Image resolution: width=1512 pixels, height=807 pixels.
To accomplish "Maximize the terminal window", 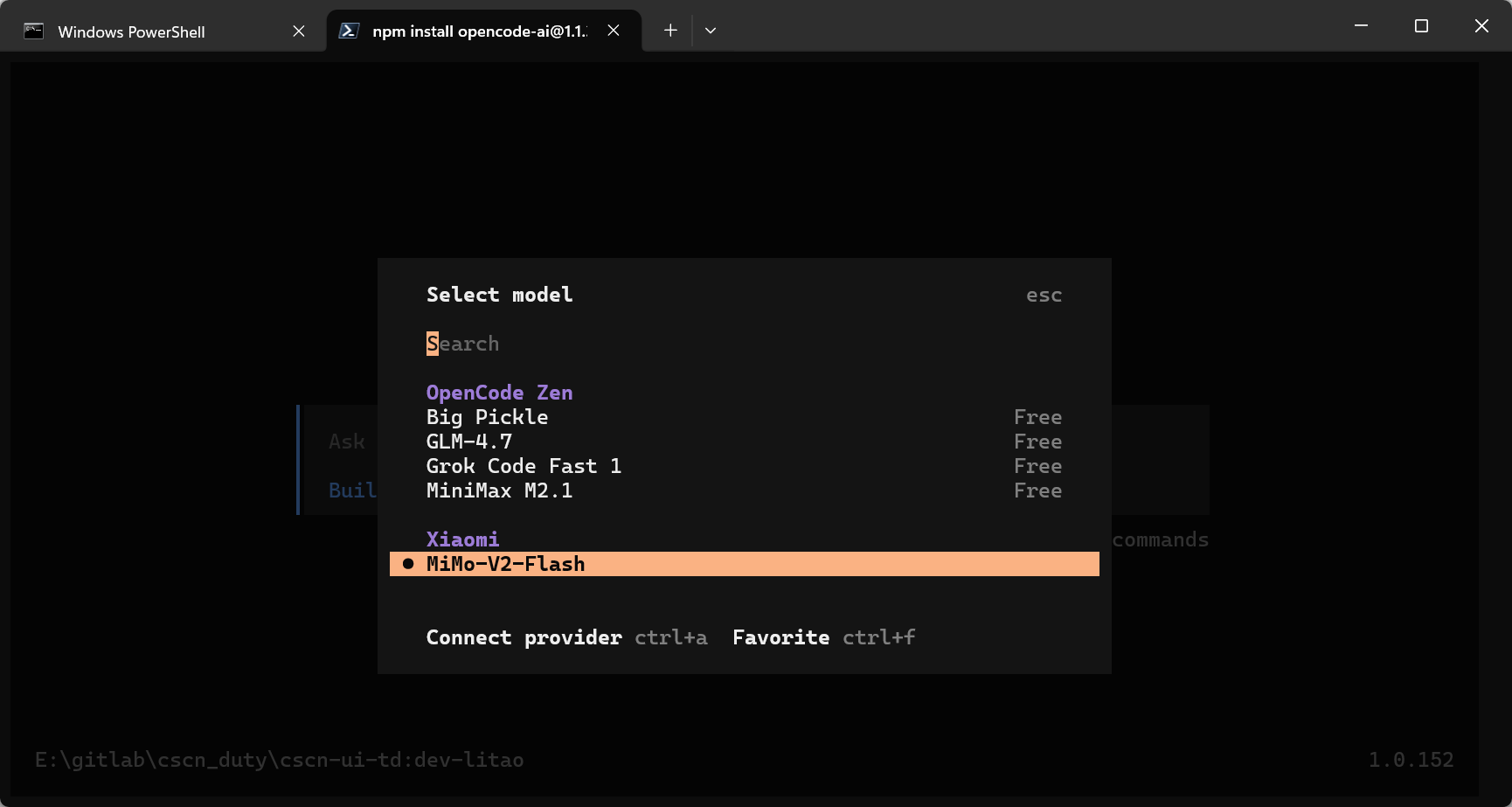I will click(1421, 26).
